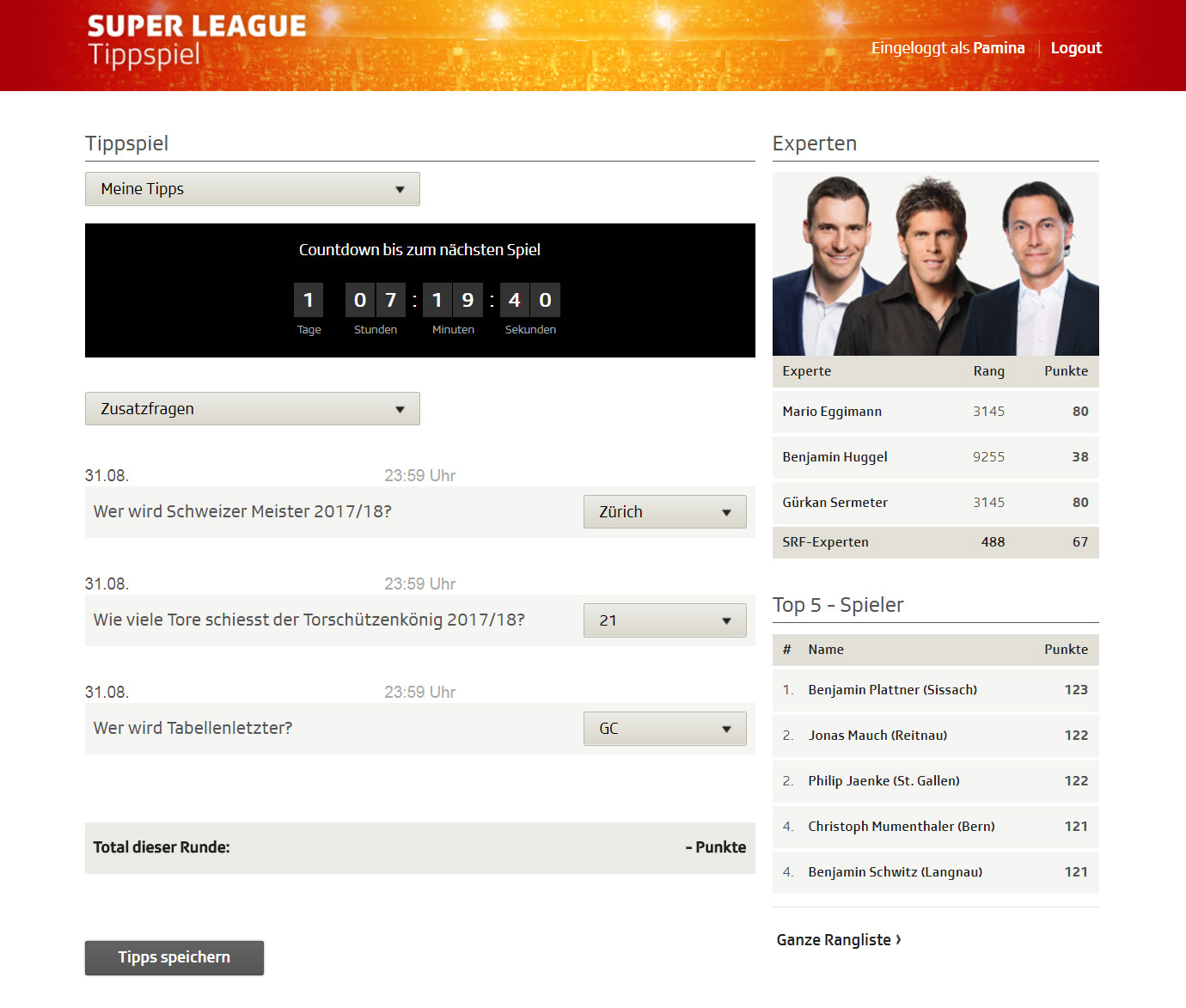
Task: Click the Logout link
Action: point(1076,48)
